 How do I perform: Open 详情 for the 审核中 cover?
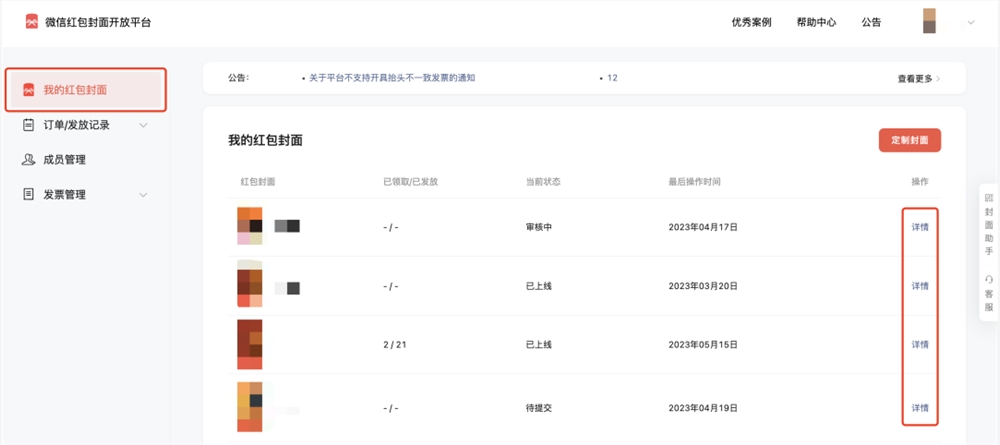tap(920, 227)
